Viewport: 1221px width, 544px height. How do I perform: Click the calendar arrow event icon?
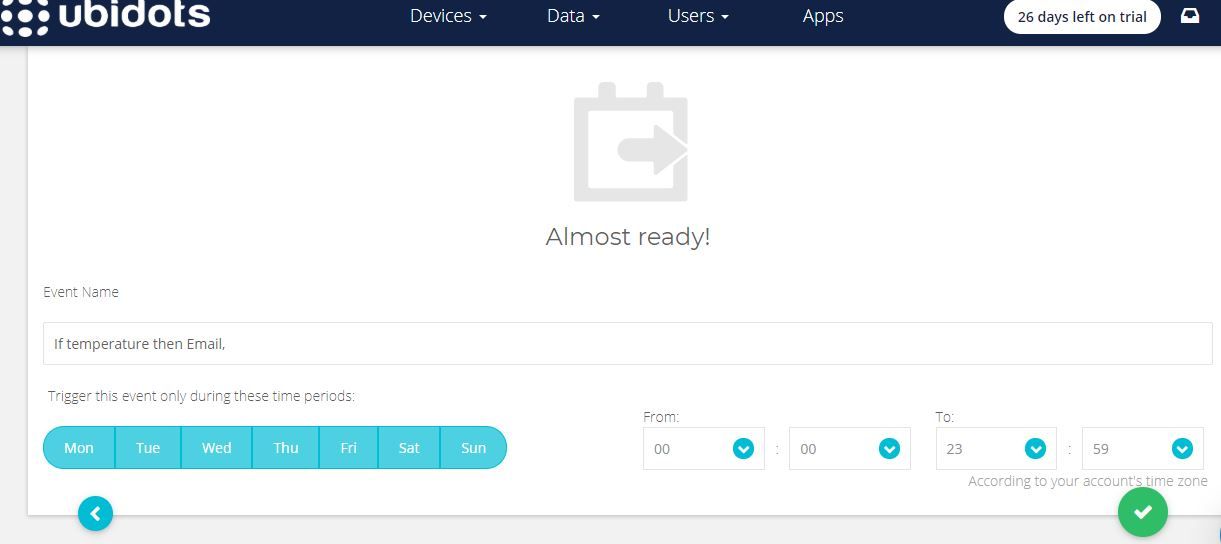[631, 142]
